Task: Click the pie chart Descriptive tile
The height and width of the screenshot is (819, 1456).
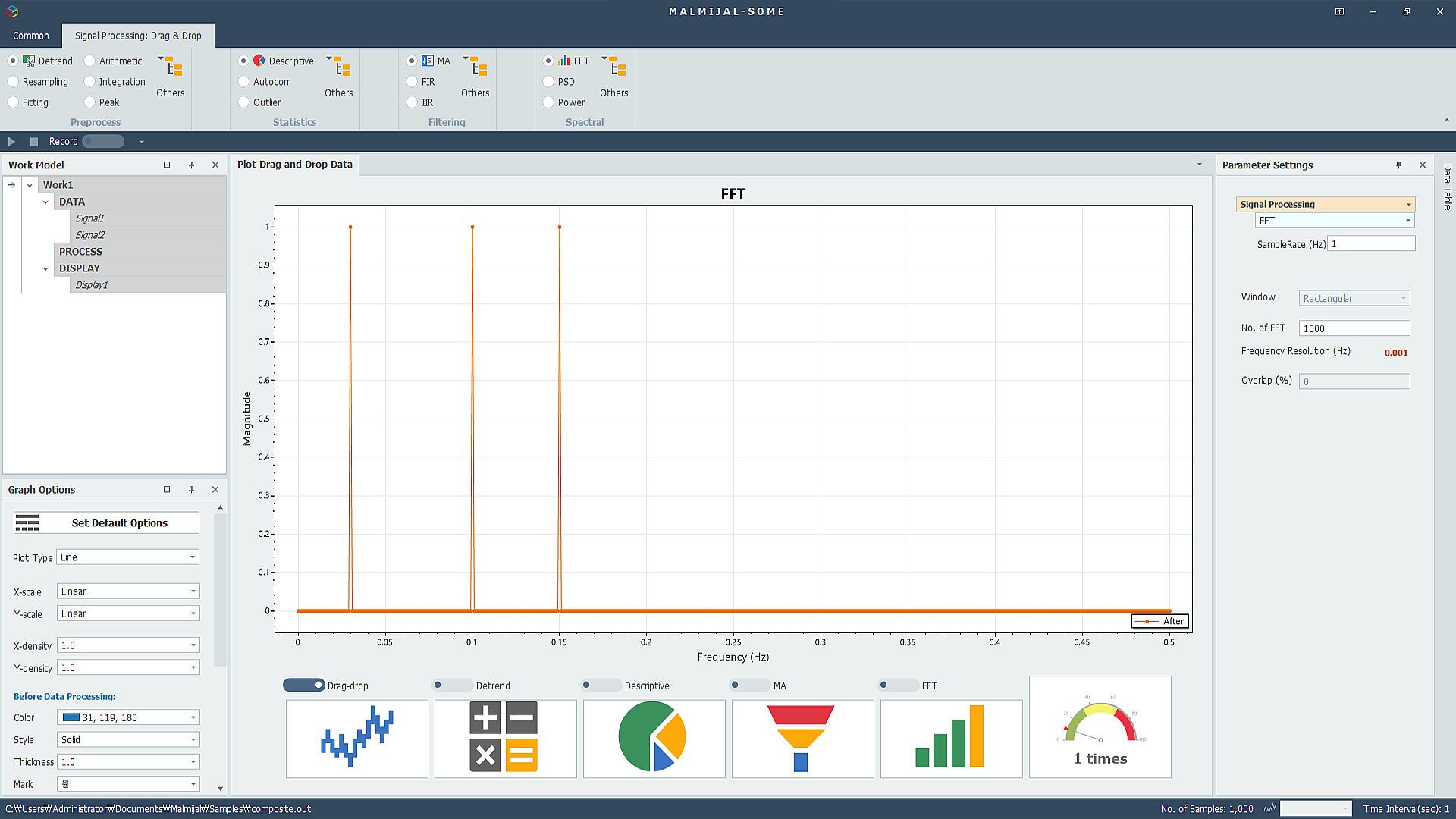Action: tap(654, 738)
